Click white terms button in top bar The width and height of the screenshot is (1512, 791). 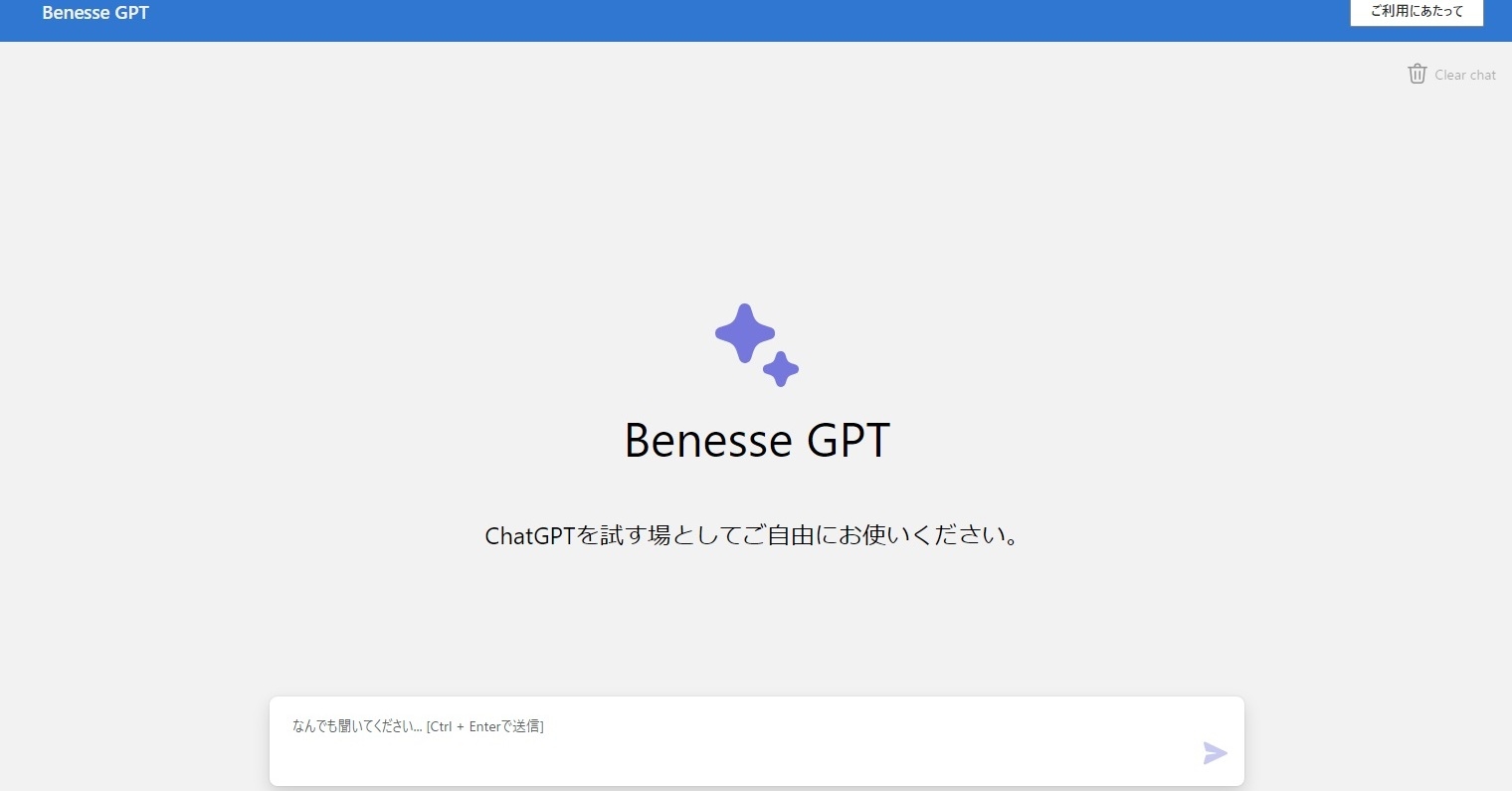(x=1417, y=12)
